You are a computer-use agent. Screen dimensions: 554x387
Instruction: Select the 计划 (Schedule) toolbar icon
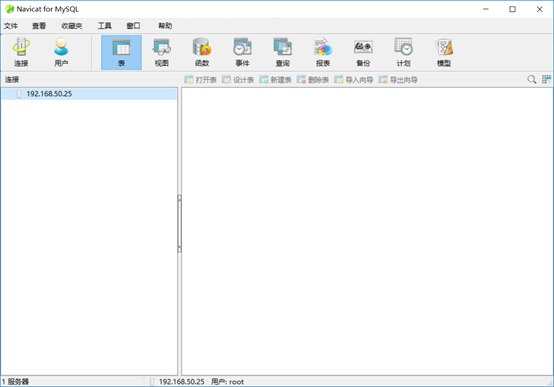pos(403,52)
